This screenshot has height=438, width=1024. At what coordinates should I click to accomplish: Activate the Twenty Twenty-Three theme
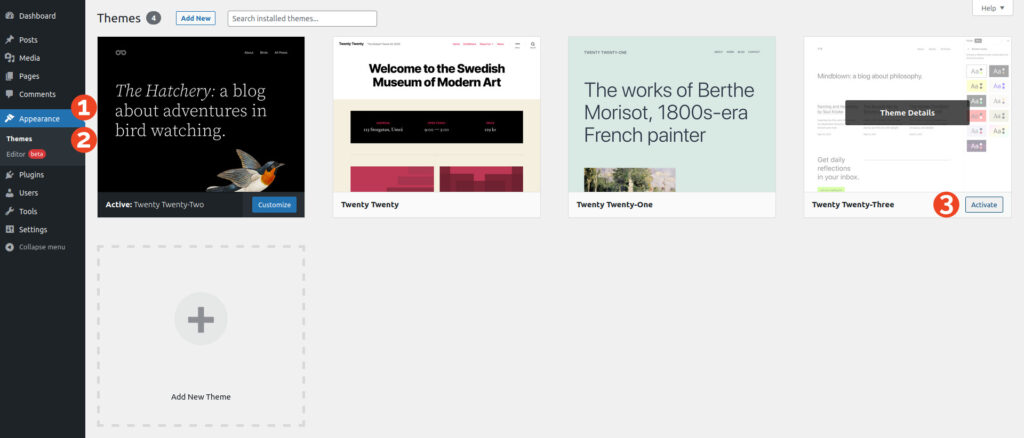pos(984,205)
